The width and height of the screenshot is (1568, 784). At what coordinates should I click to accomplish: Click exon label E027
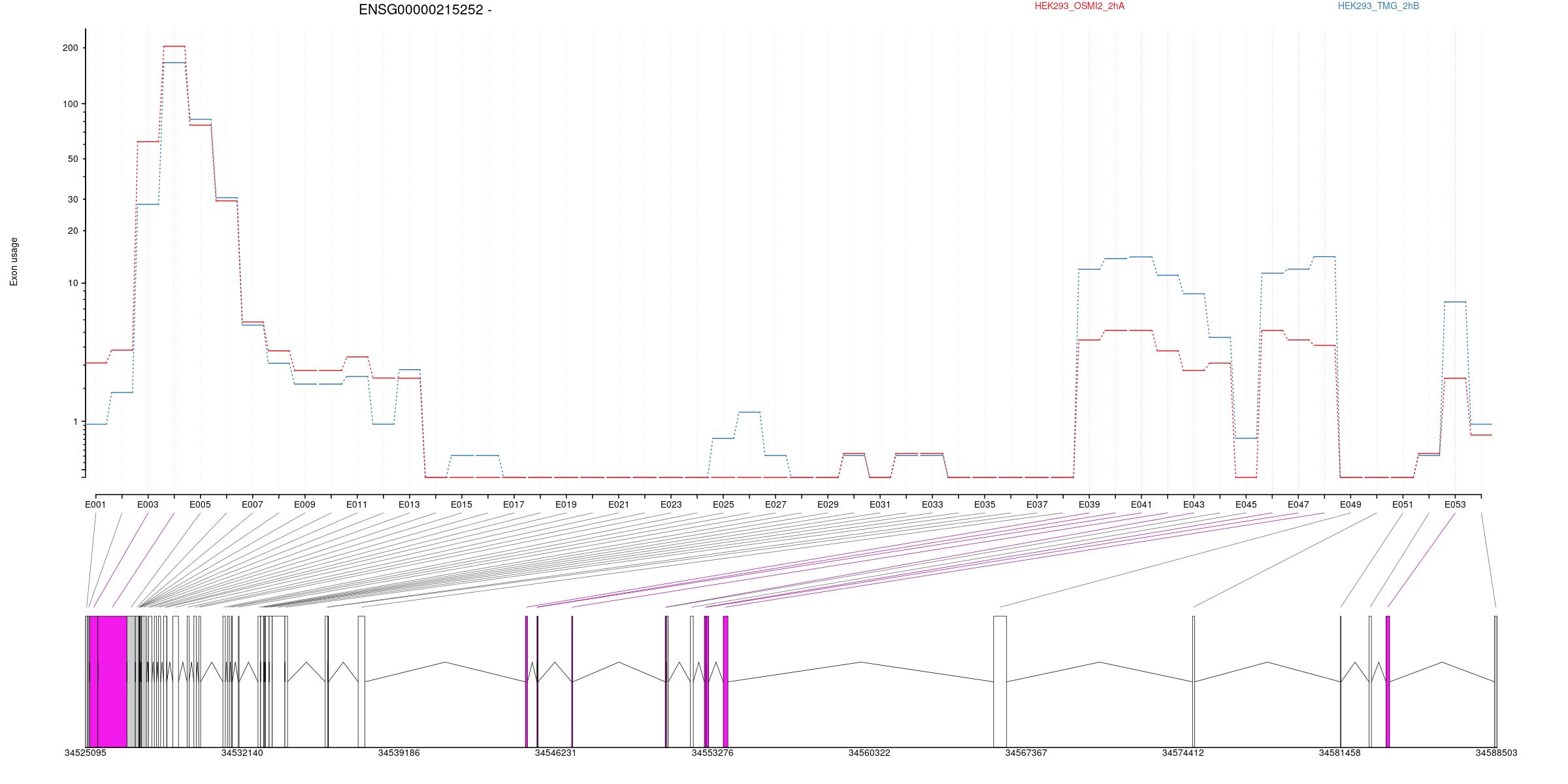coord(776,504)
